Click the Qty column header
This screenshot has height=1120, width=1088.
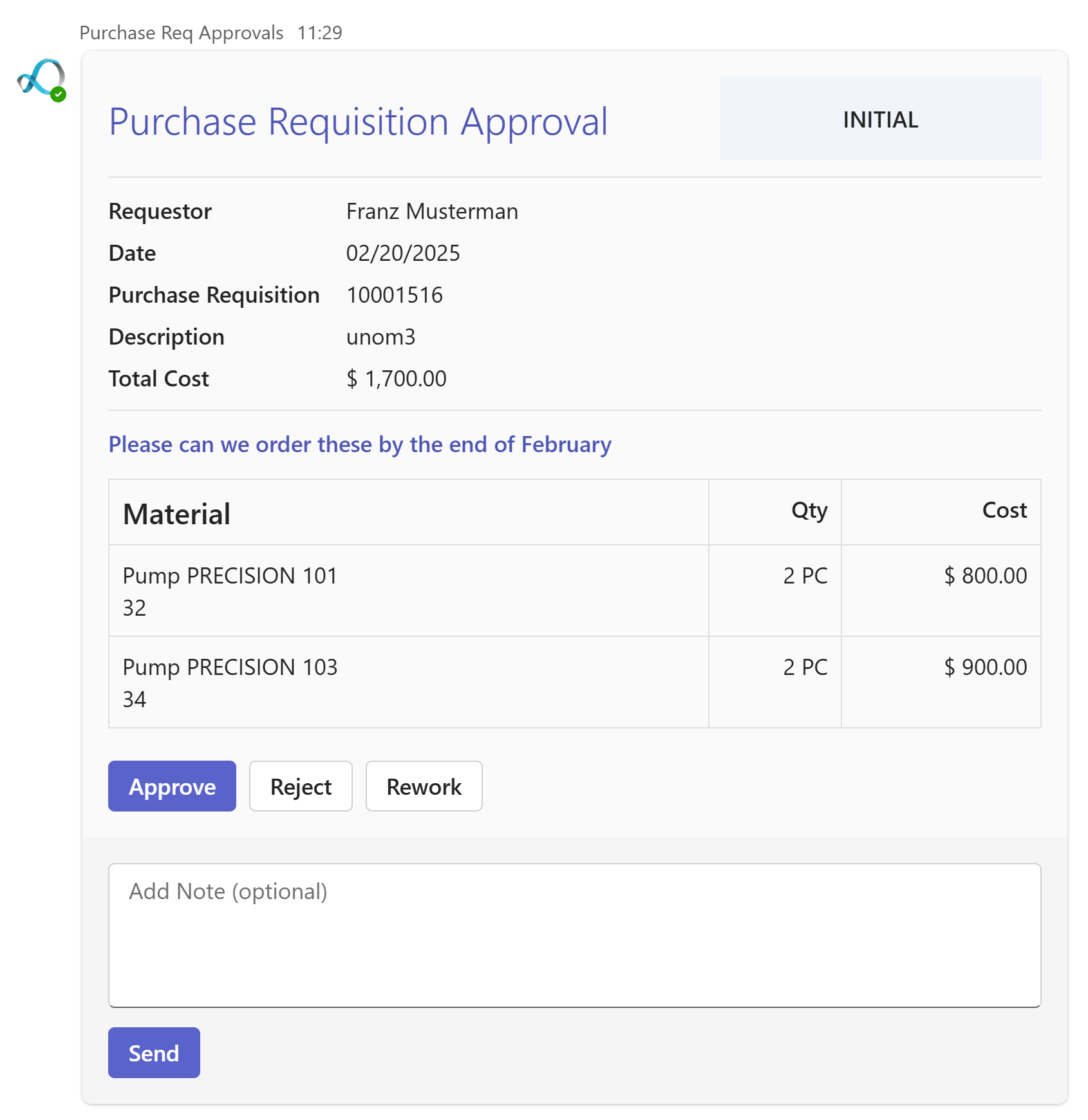tap(809, 510)
